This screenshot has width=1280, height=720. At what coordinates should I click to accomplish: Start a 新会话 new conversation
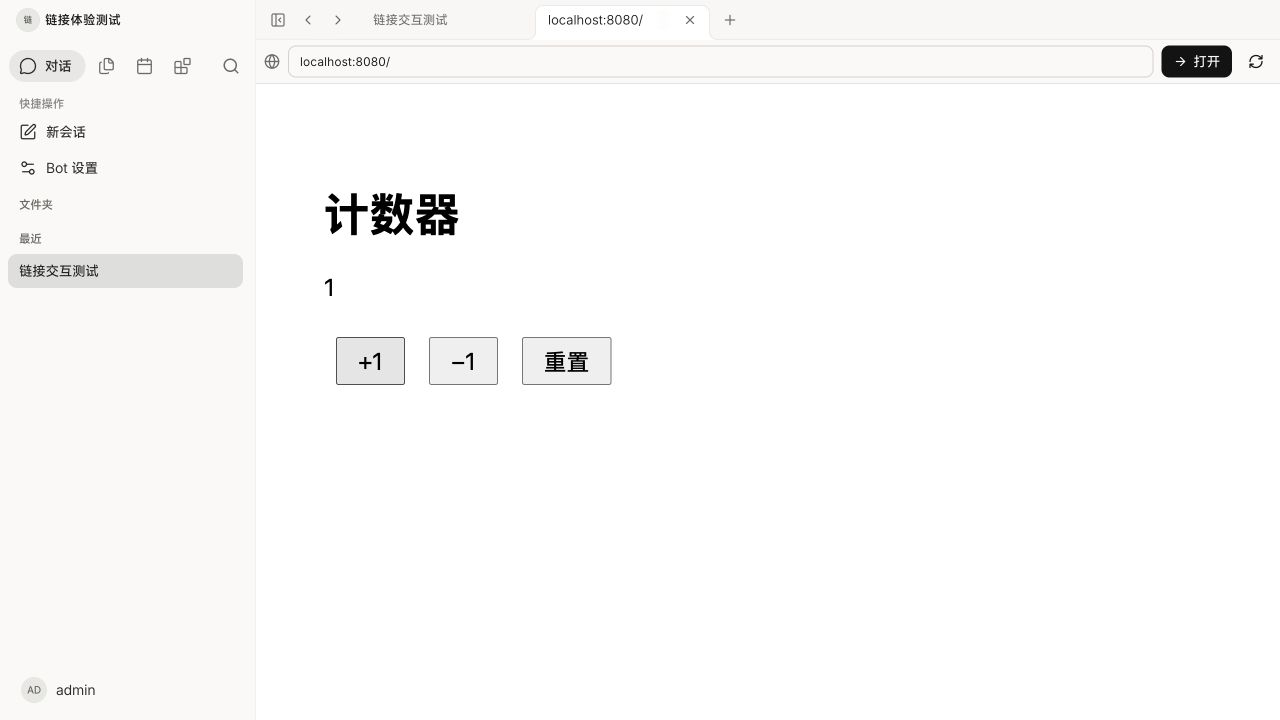(x=125, y=132)
